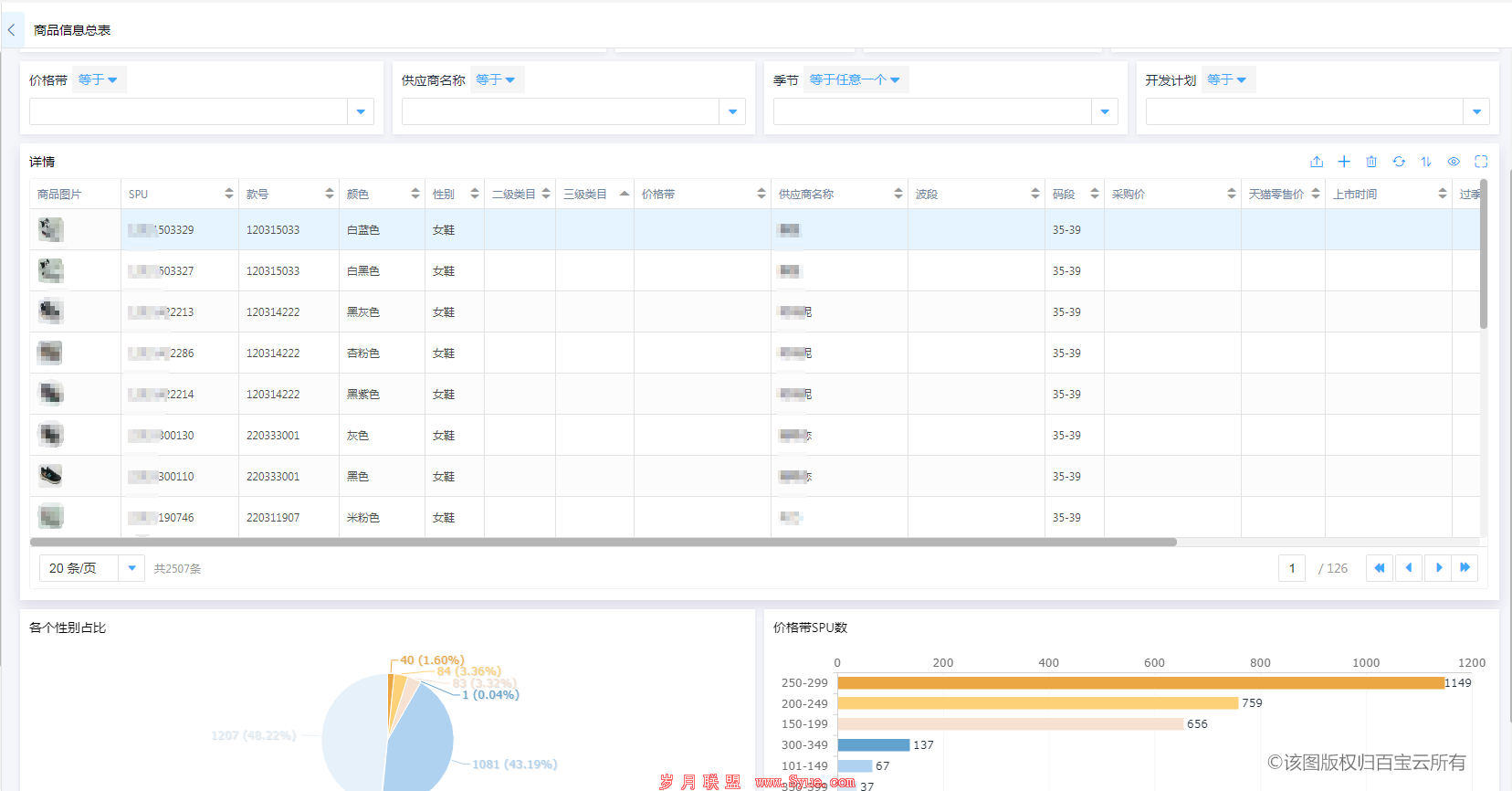
Task: Click the 200-249 yellow bar in chart
Action: 1038,703
